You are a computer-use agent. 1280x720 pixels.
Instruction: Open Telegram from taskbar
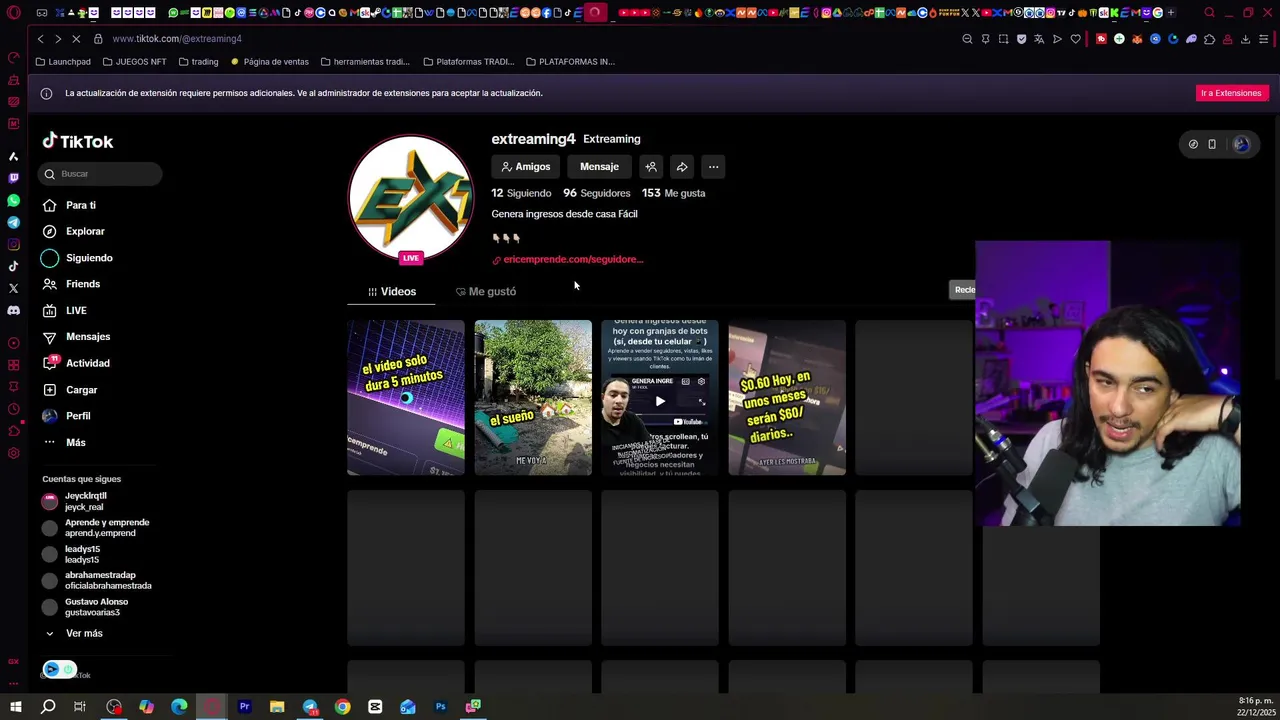(310, 707)
